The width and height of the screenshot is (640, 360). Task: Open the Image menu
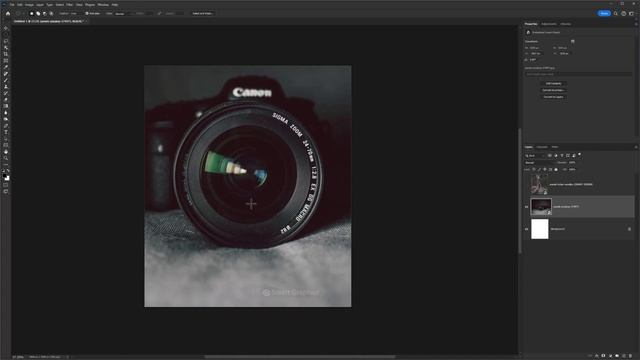29,5
